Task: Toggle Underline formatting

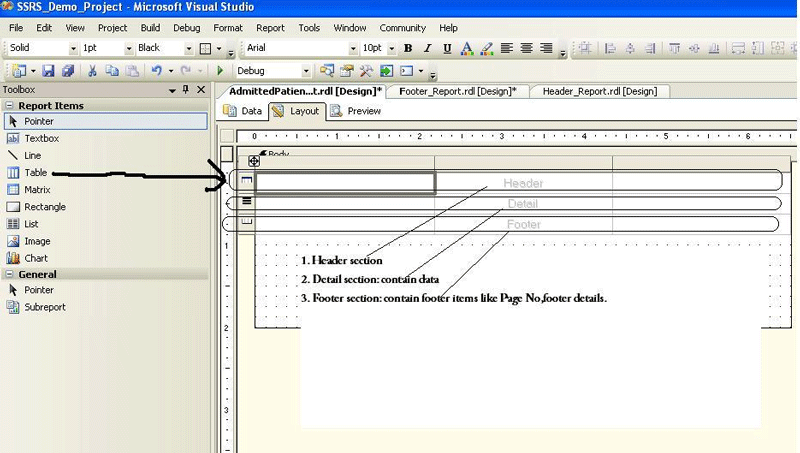Action: (x=447, y=48)
